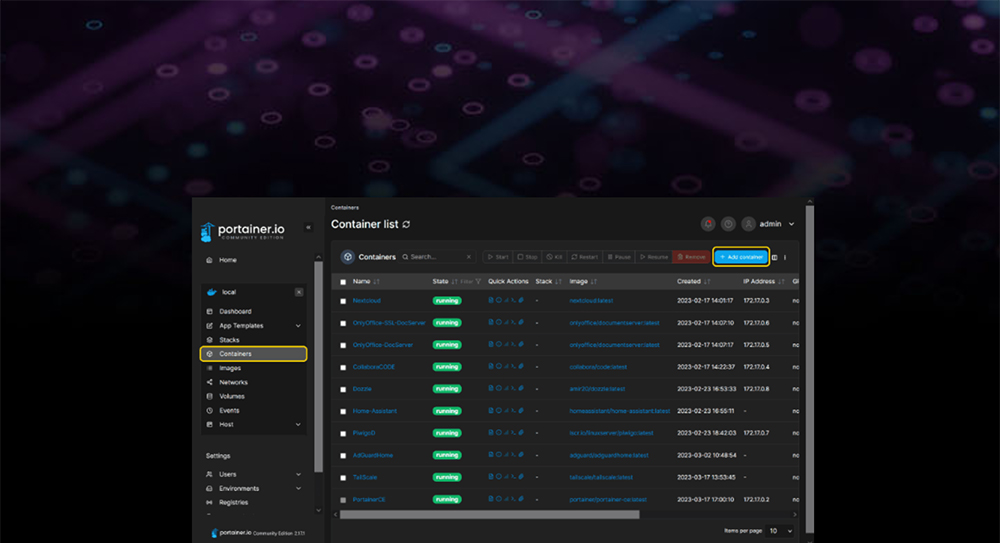The height and width of the screenshot is (543, 1000).
Task: Tick the OnlyOffice-SSL-DocServer checkbox
Action: tap(343, 324)
